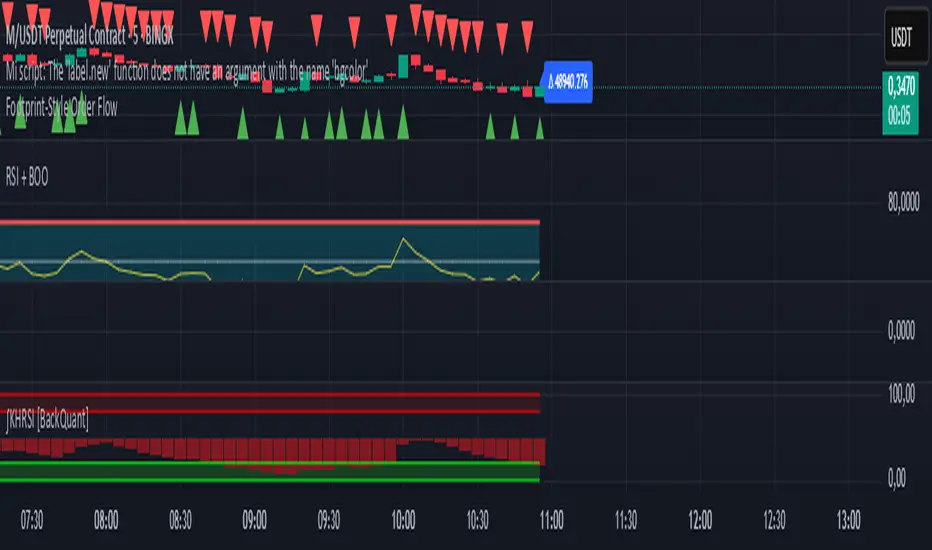Viewport: 932px width, 550px height.
Task: Click the rightmost green up-triangle buy marker
Action: [x=540, y=129]
